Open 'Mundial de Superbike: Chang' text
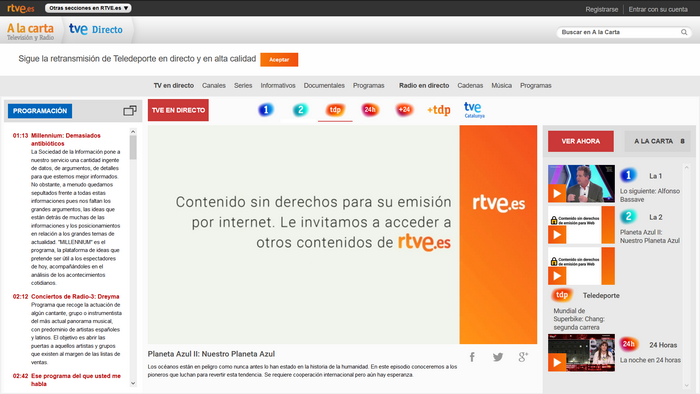 click(x=579, y=319)
